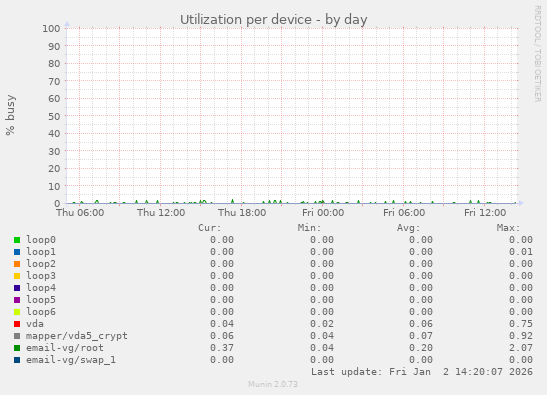Click the email-vg/swap_1 navy swatch

pos(17,360)
